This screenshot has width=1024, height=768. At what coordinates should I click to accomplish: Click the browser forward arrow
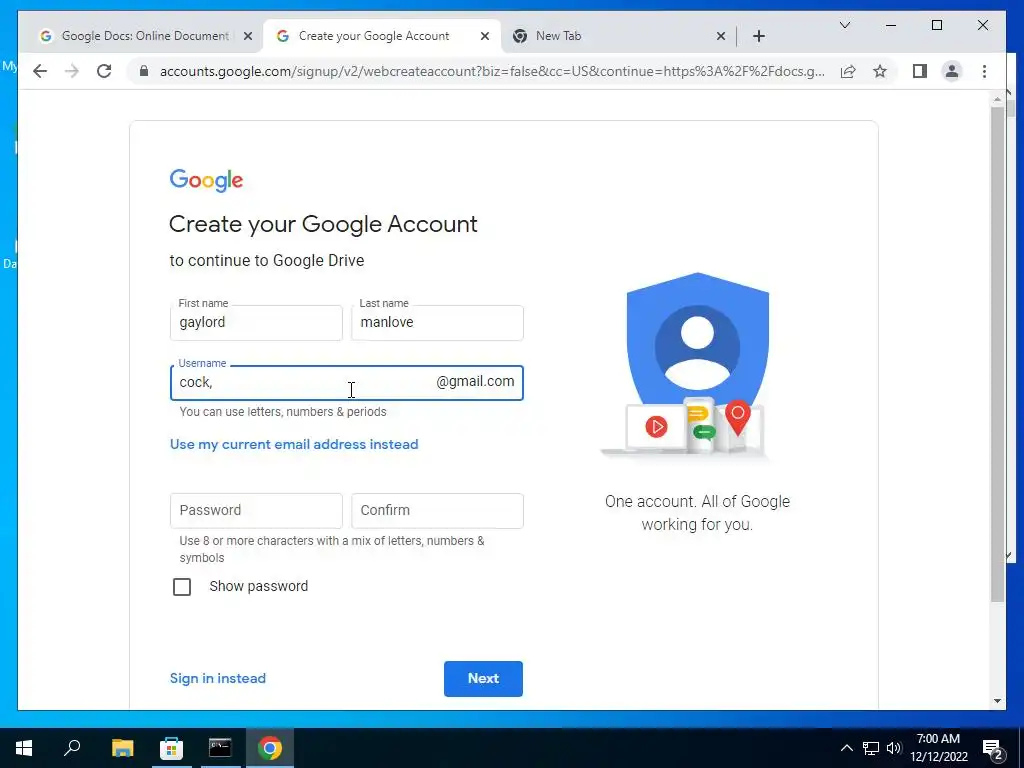pos(72,71)
